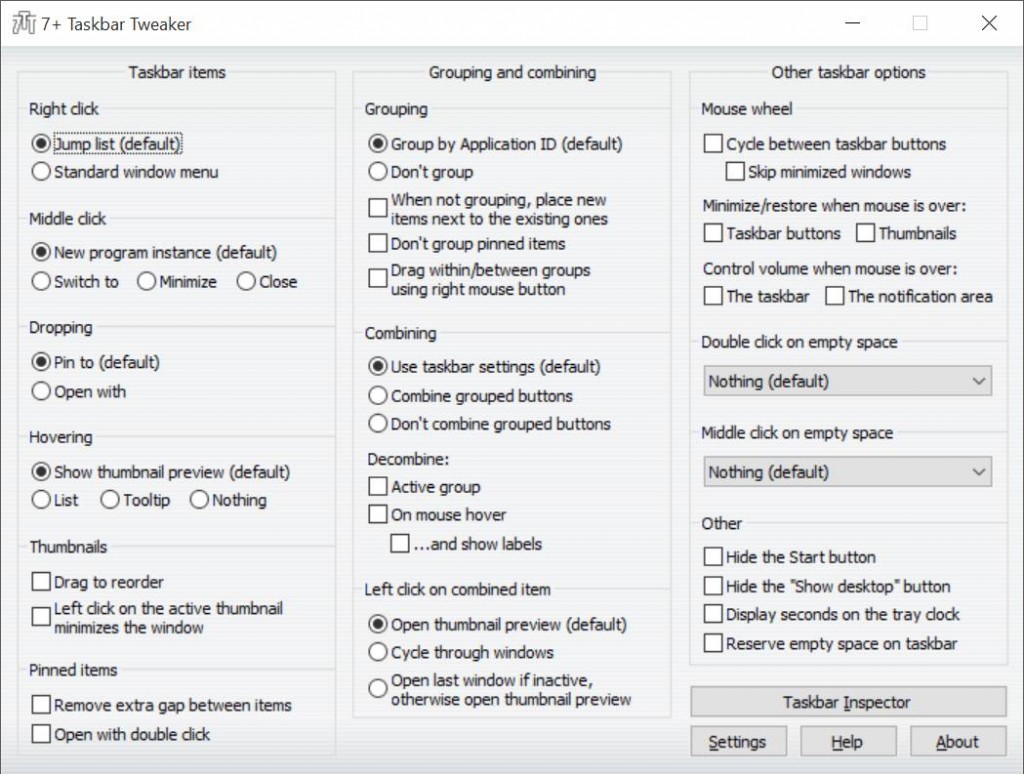Enable Hide the Start button
The image size is (1024, 774).
(x=713, y=557)
